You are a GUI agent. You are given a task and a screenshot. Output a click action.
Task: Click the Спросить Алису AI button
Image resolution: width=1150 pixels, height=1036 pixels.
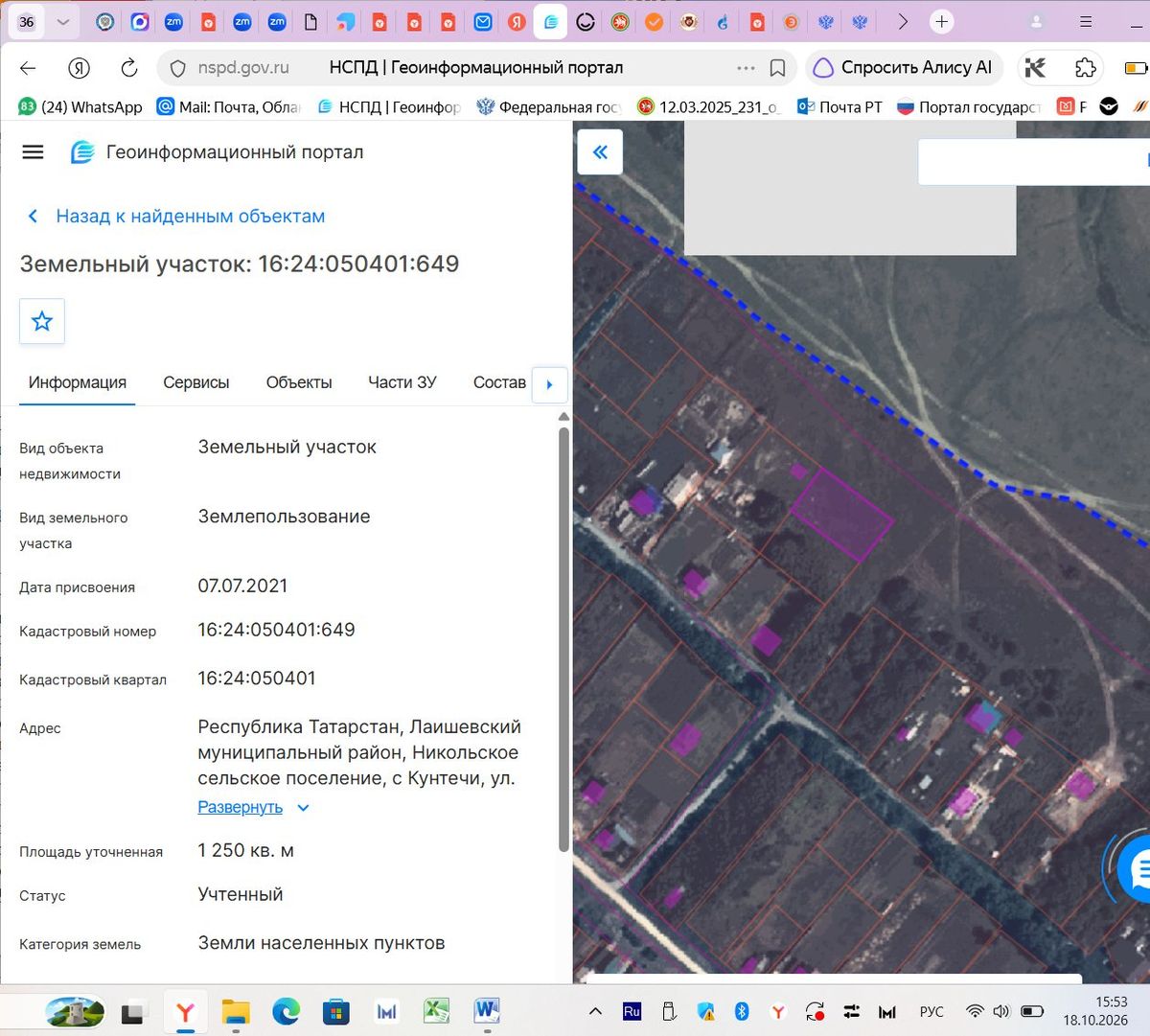click(x=905, y=68)
